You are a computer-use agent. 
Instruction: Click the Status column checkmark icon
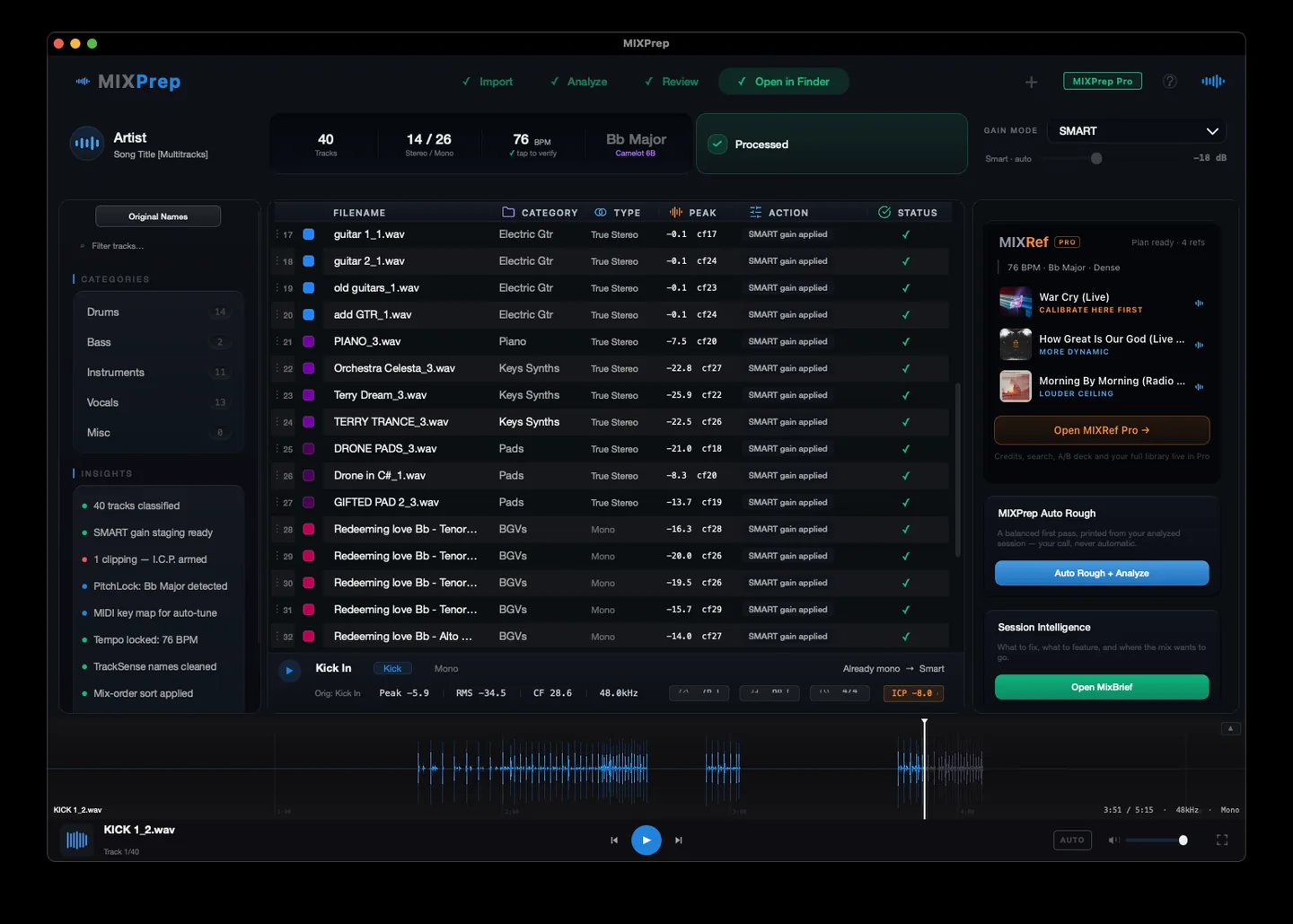pos(884,213)
